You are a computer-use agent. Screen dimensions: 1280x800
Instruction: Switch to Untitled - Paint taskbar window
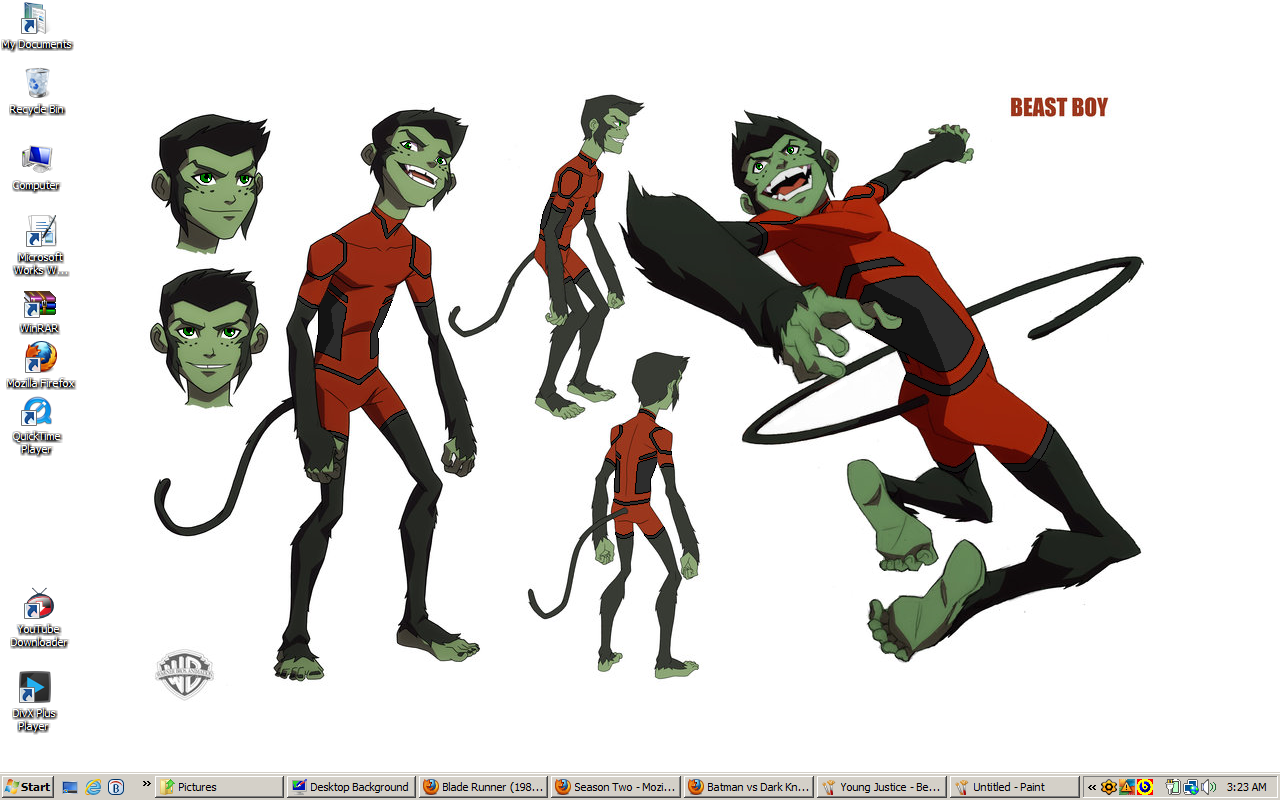pyautogui.click(x=1013, y=787)
